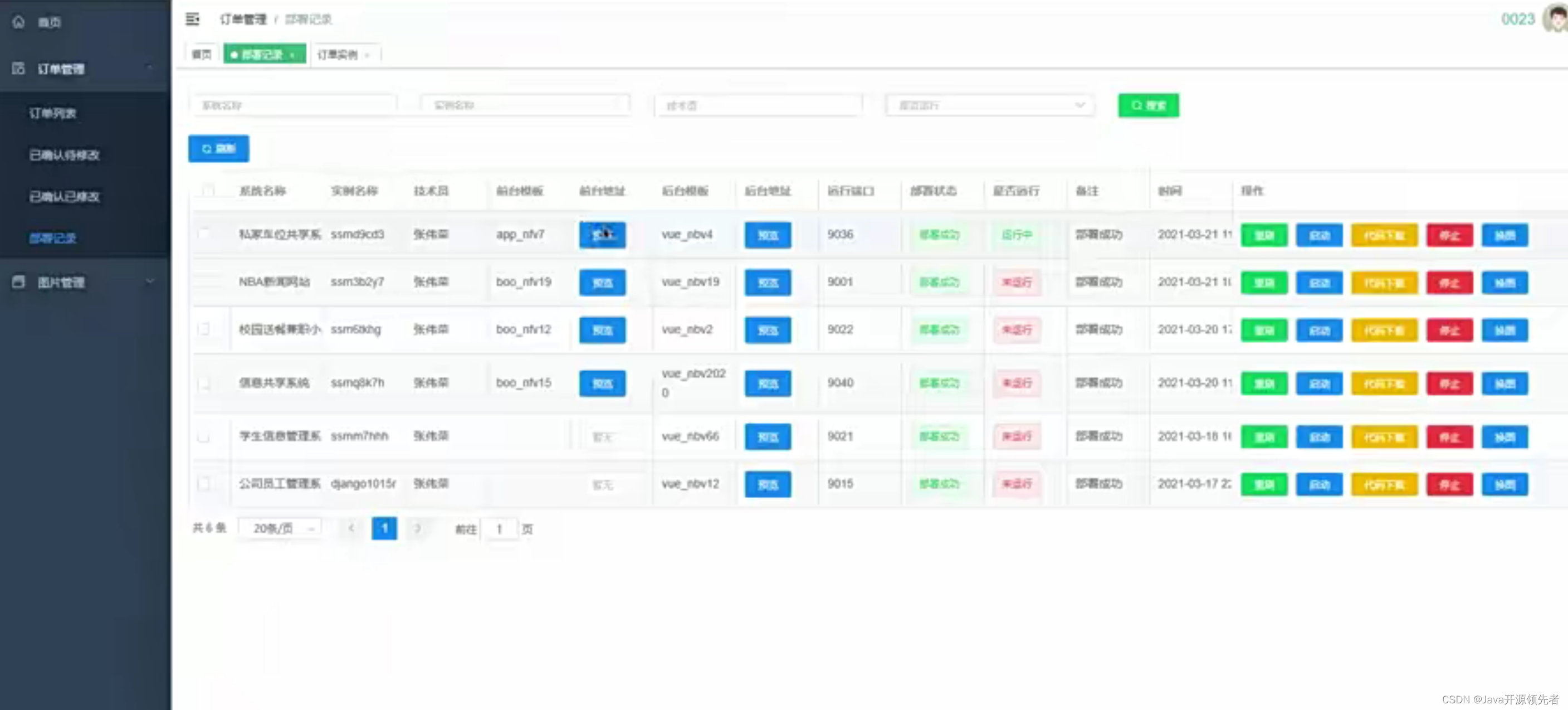Click the 订单管理 sidebar menu icon
This screenshot has width=1568, height=710.
pyautogui.click(x=19, y=68)
